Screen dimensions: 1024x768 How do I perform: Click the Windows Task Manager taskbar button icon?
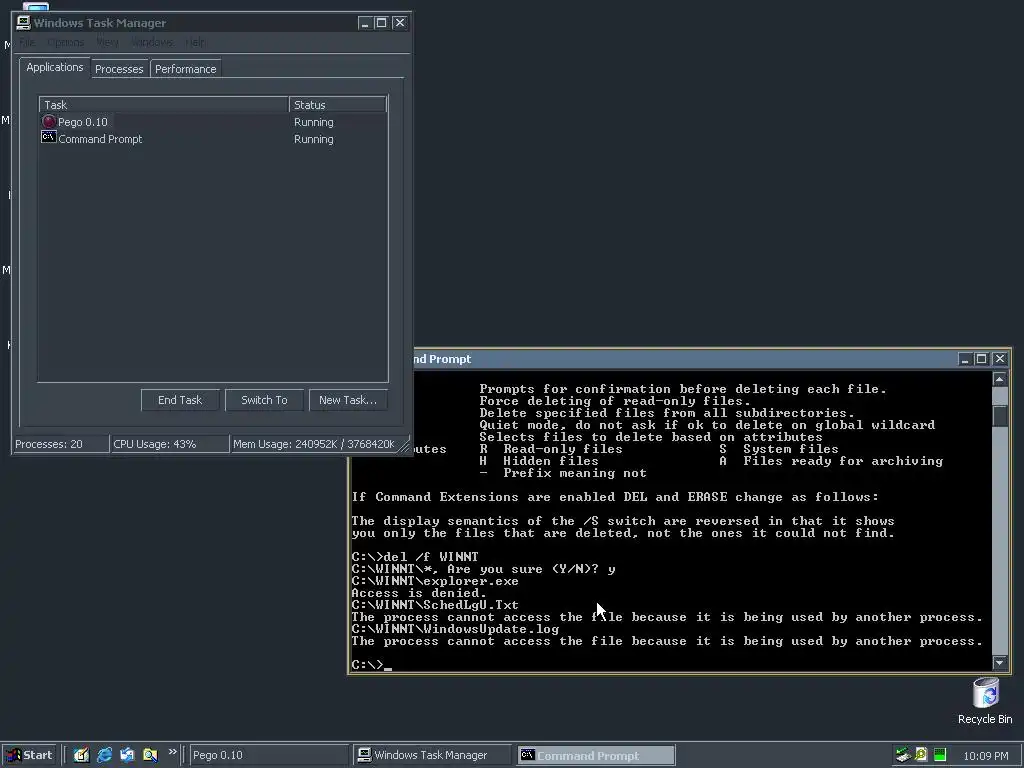[364, 755]
